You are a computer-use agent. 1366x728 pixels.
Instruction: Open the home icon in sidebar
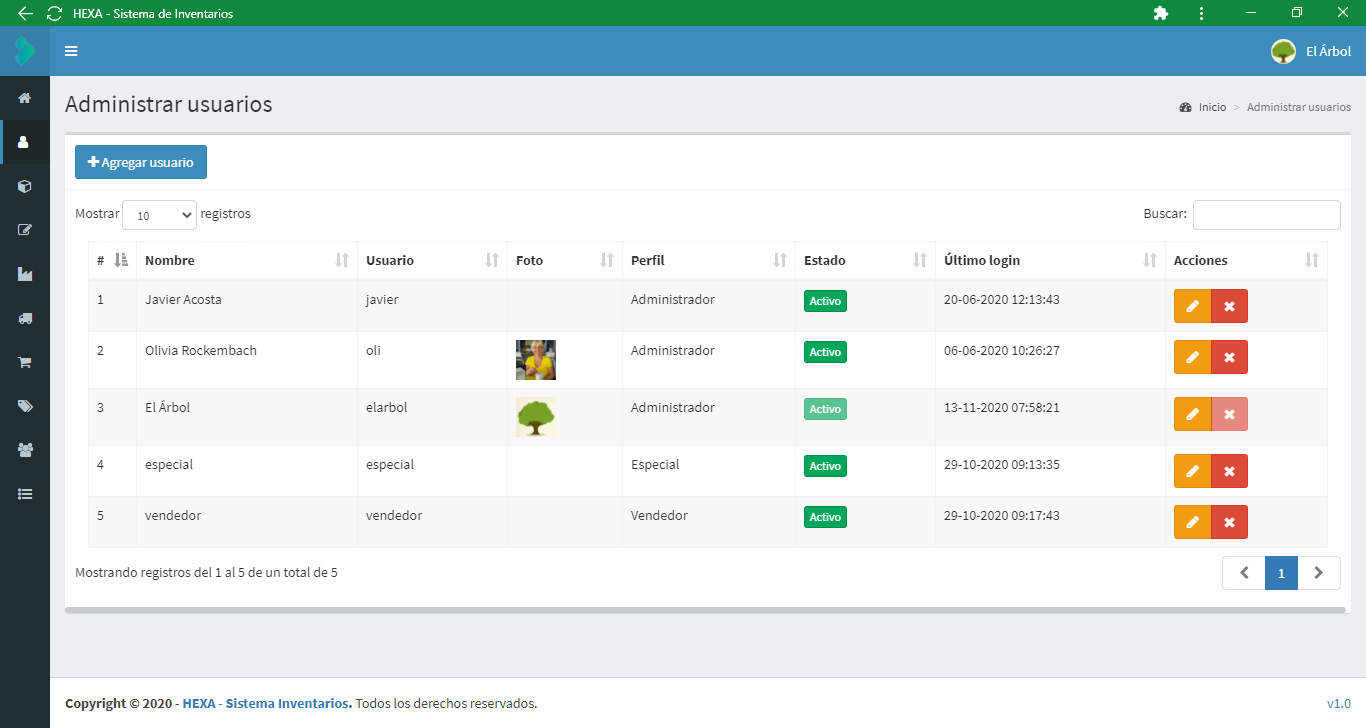[x=25, y=98]
